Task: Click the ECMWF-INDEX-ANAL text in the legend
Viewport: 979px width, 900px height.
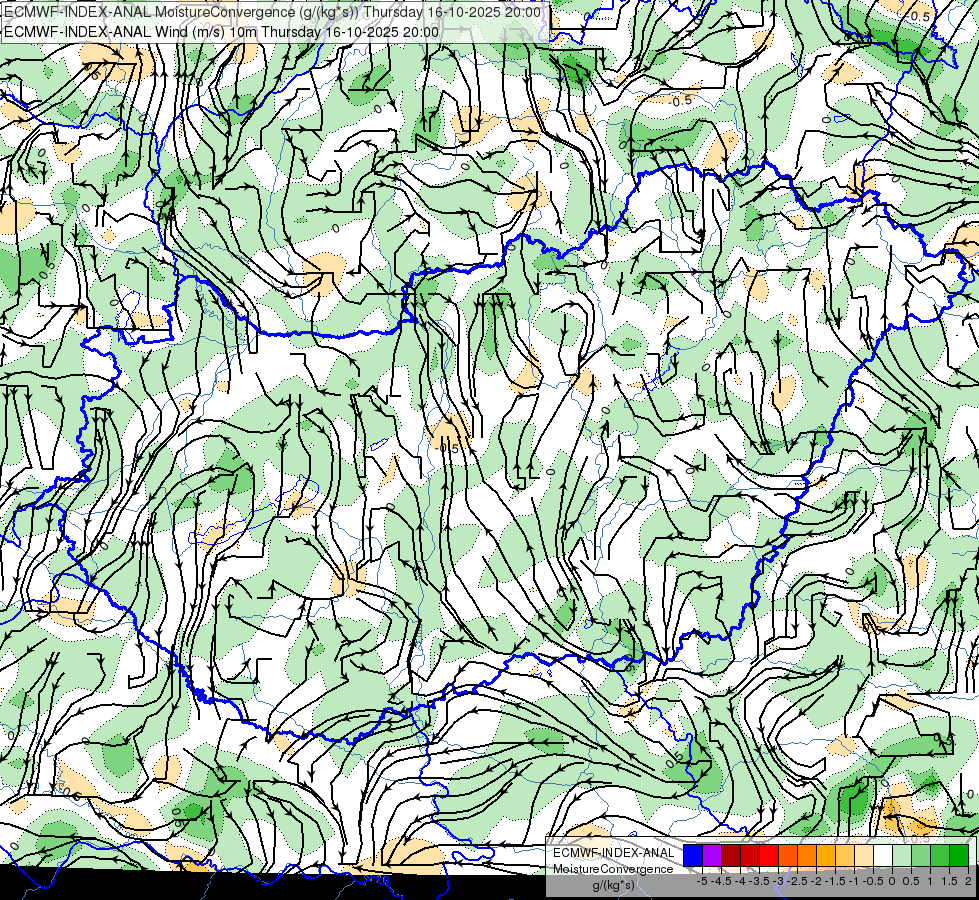Action: 613,853
